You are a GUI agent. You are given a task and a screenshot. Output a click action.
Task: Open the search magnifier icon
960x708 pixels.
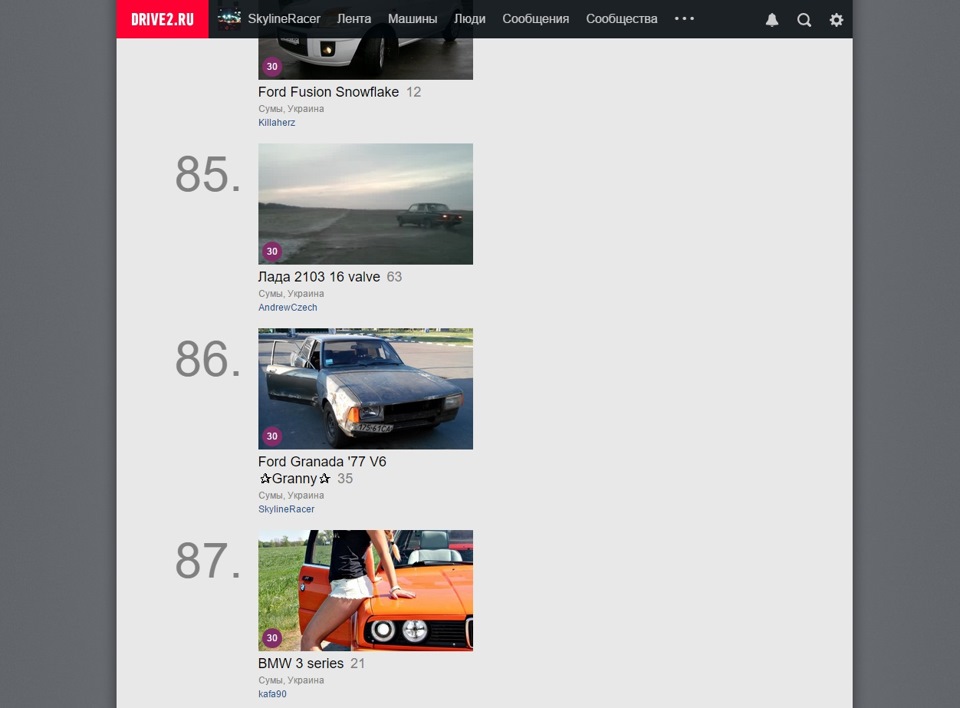(804, 20)
